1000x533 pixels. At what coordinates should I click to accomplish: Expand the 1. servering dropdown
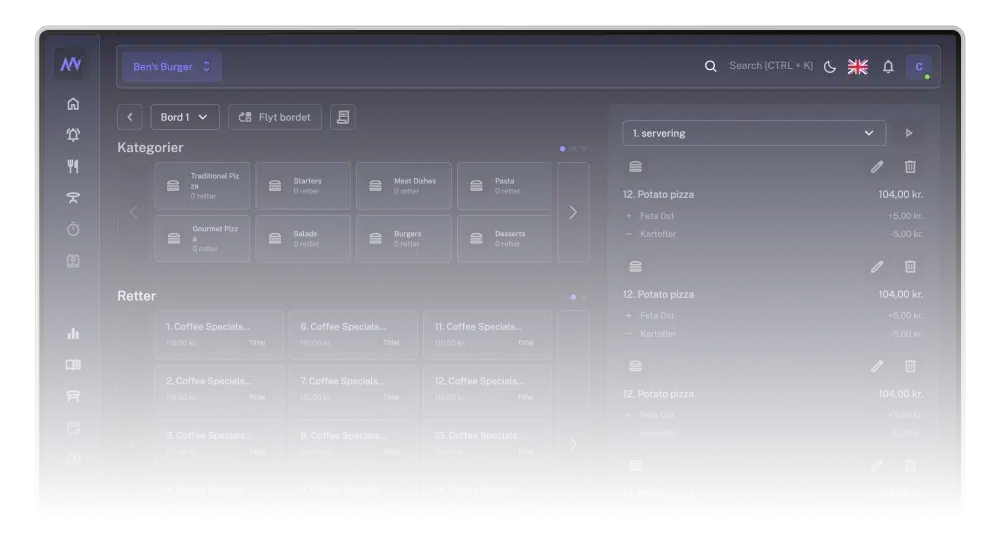(x=754, y=133)
